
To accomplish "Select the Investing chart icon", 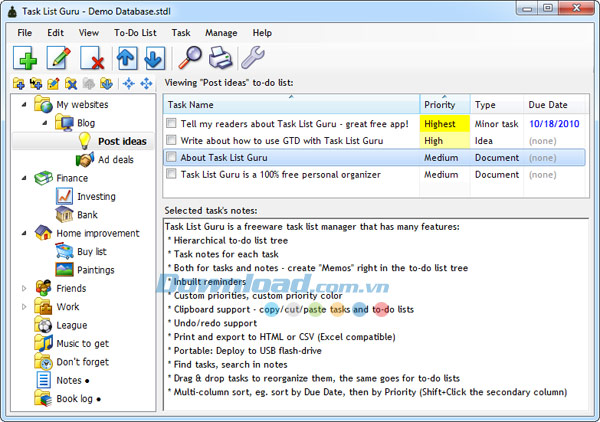I will coord(64,196).
